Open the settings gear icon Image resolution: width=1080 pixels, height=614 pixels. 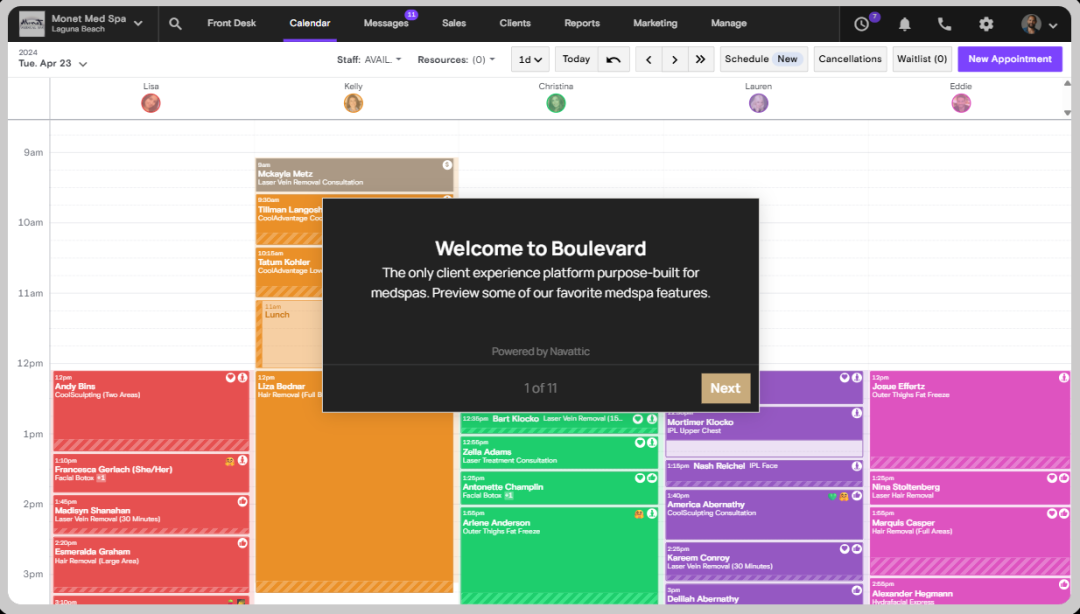[986, 24]
